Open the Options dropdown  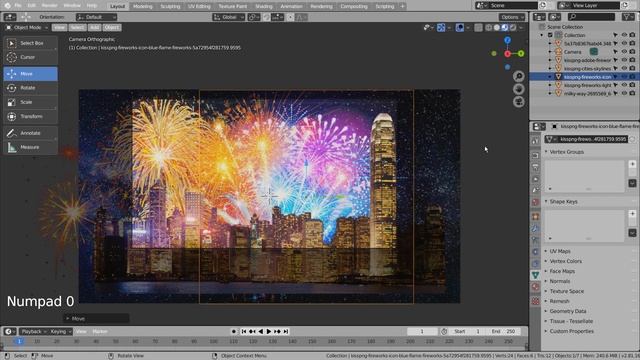tap(512, 17)
